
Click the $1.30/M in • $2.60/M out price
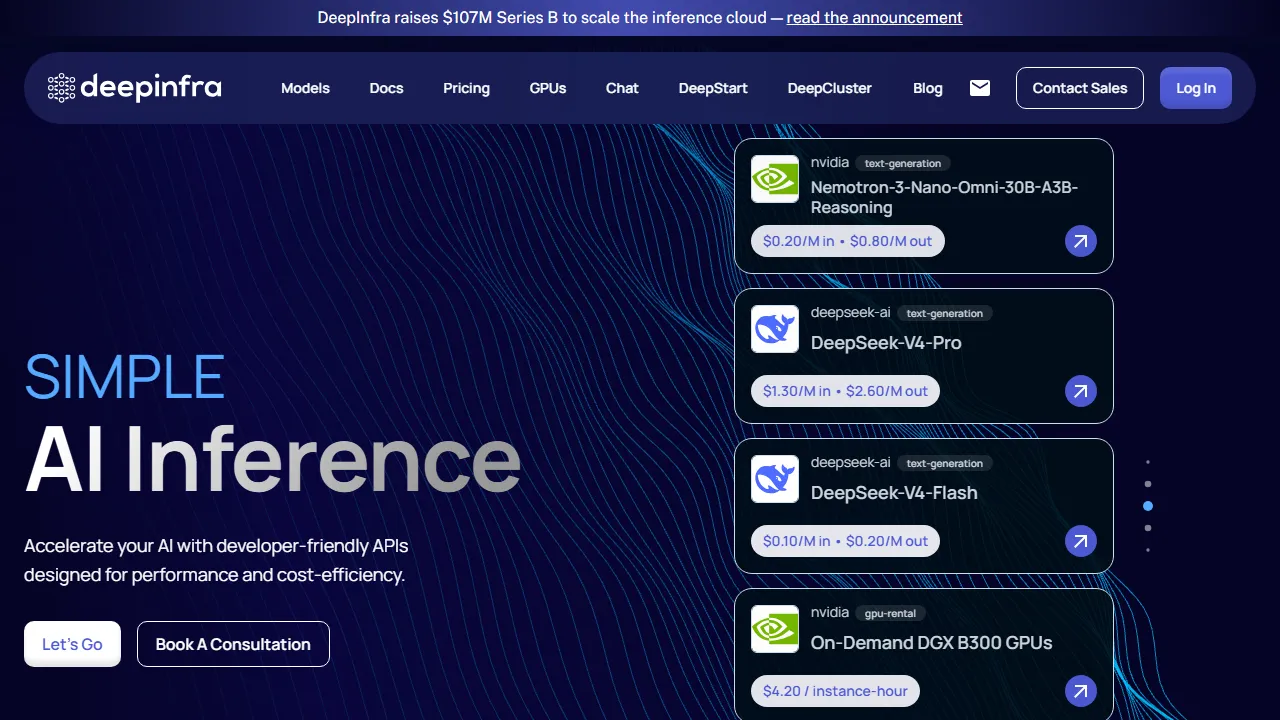[x=846, y=391]
